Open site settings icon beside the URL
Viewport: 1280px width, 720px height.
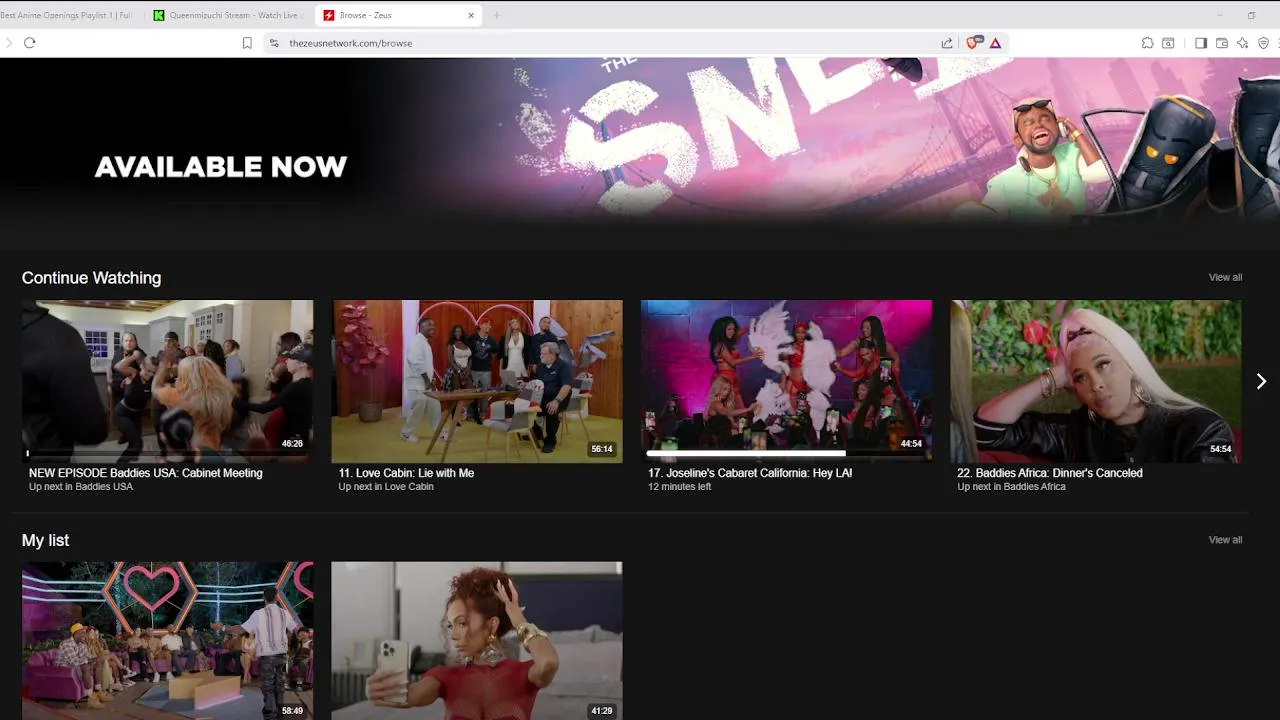[274, 43]
